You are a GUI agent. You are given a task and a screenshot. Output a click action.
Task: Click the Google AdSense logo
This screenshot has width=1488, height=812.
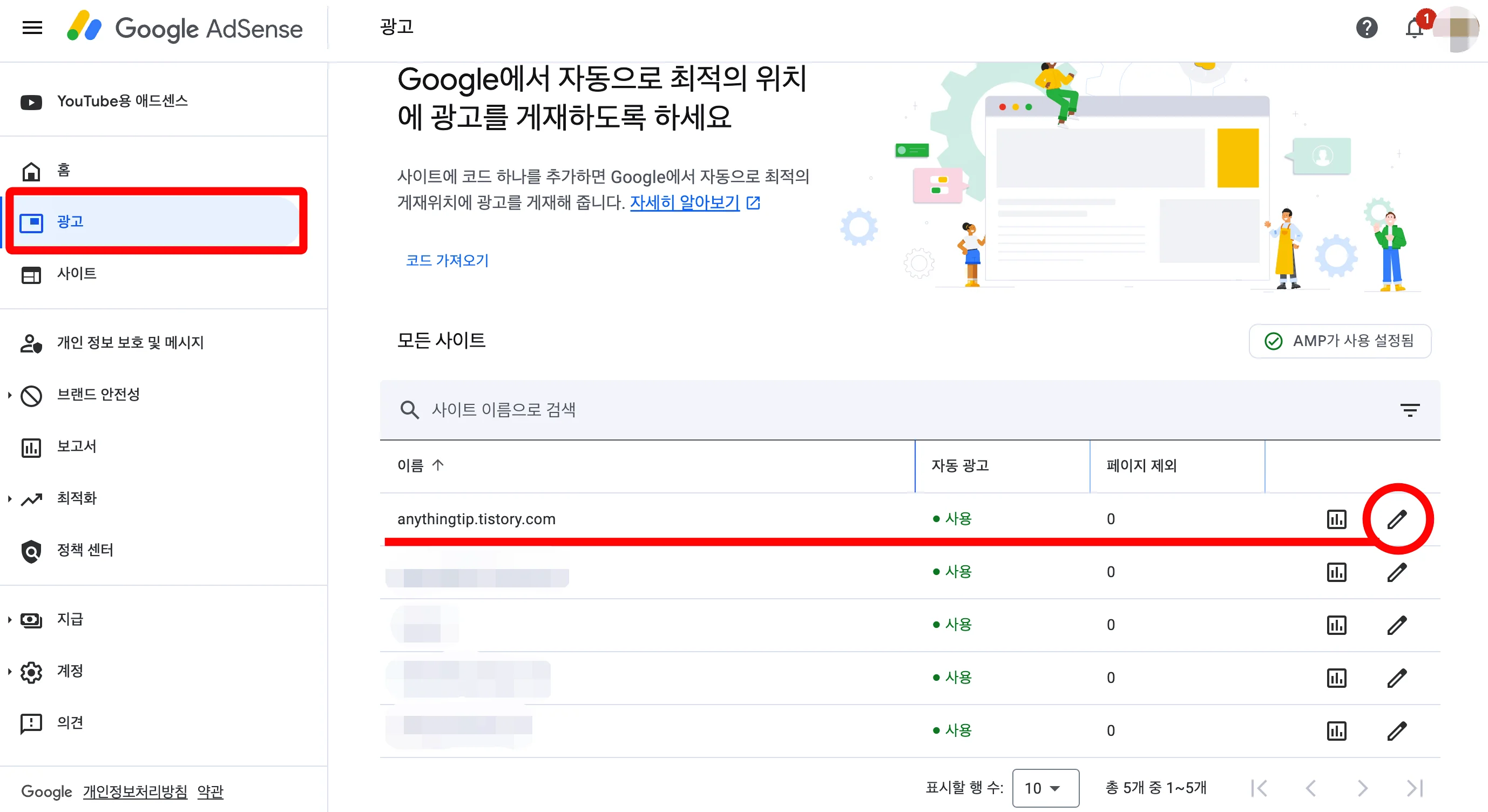(185, 28)
